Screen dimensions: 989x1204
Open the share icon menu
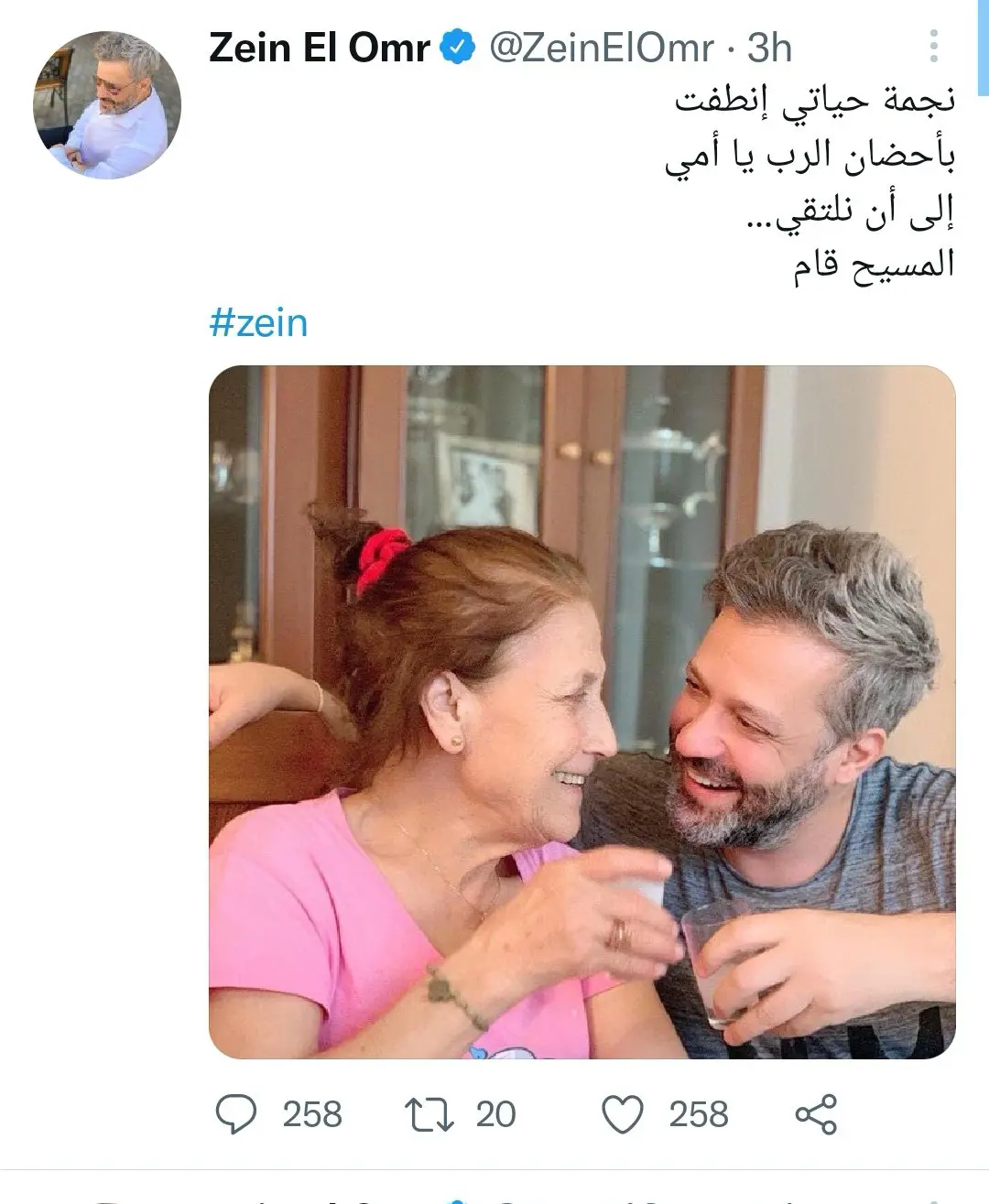tap(816, 1114)
